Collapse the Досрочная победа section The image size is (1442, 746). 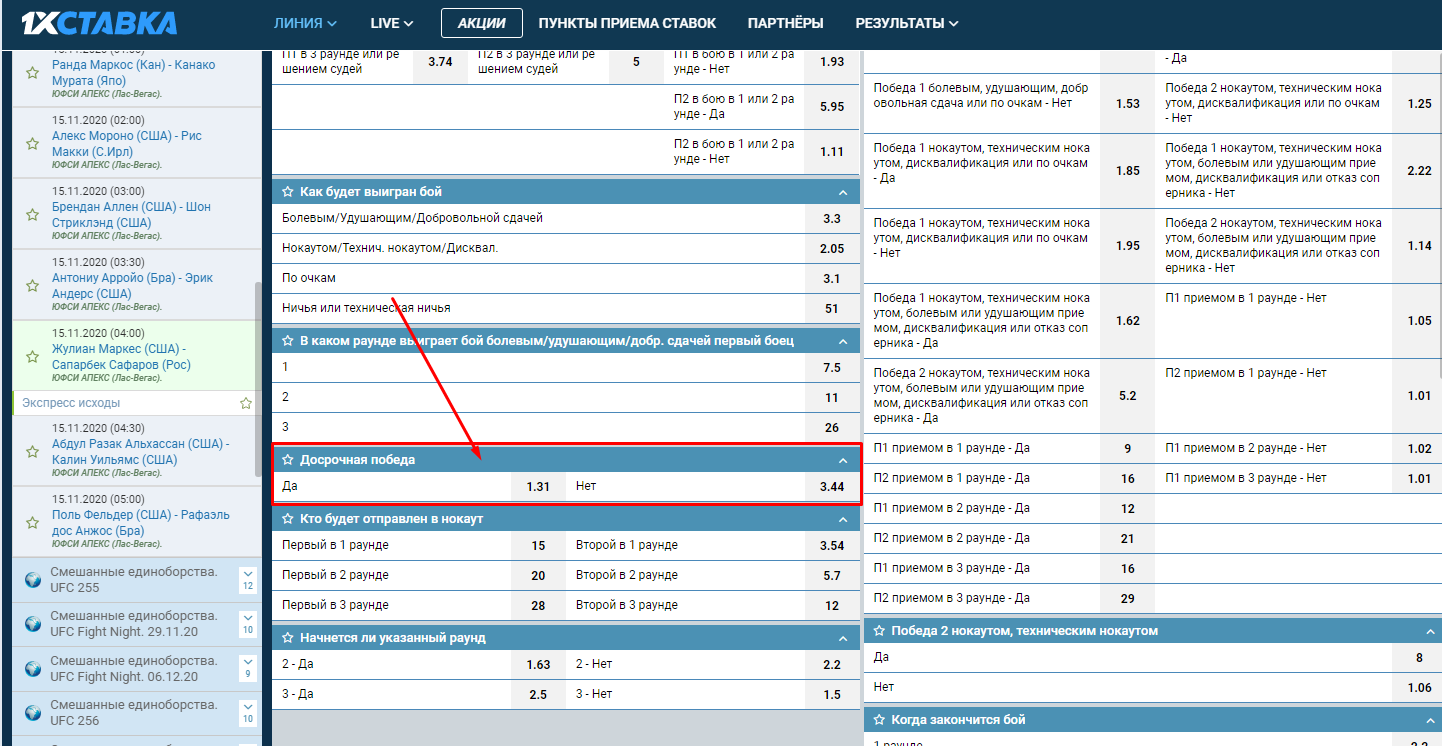[x=843, y=460]
